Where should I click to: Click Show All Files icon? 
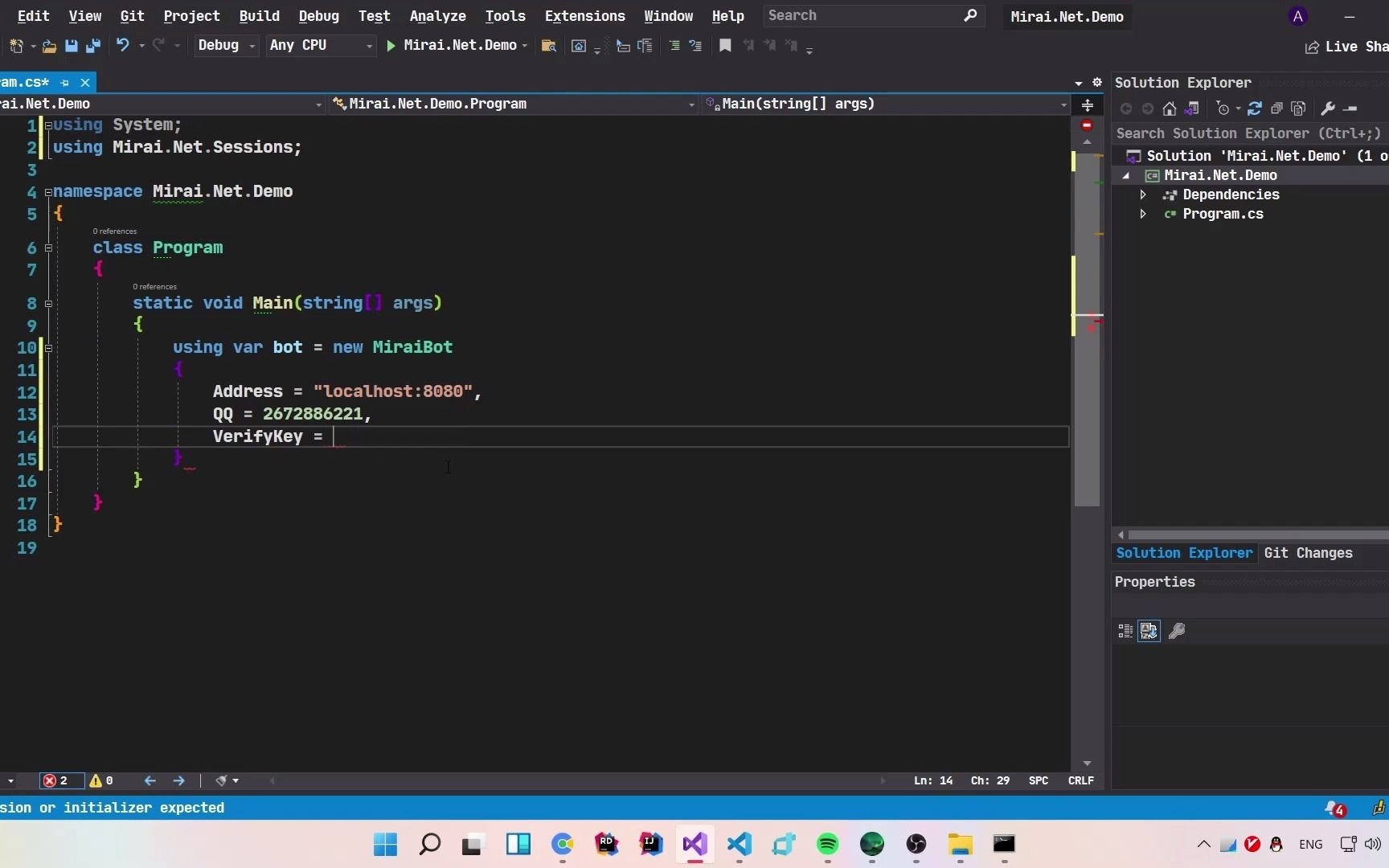point(1298,108)
